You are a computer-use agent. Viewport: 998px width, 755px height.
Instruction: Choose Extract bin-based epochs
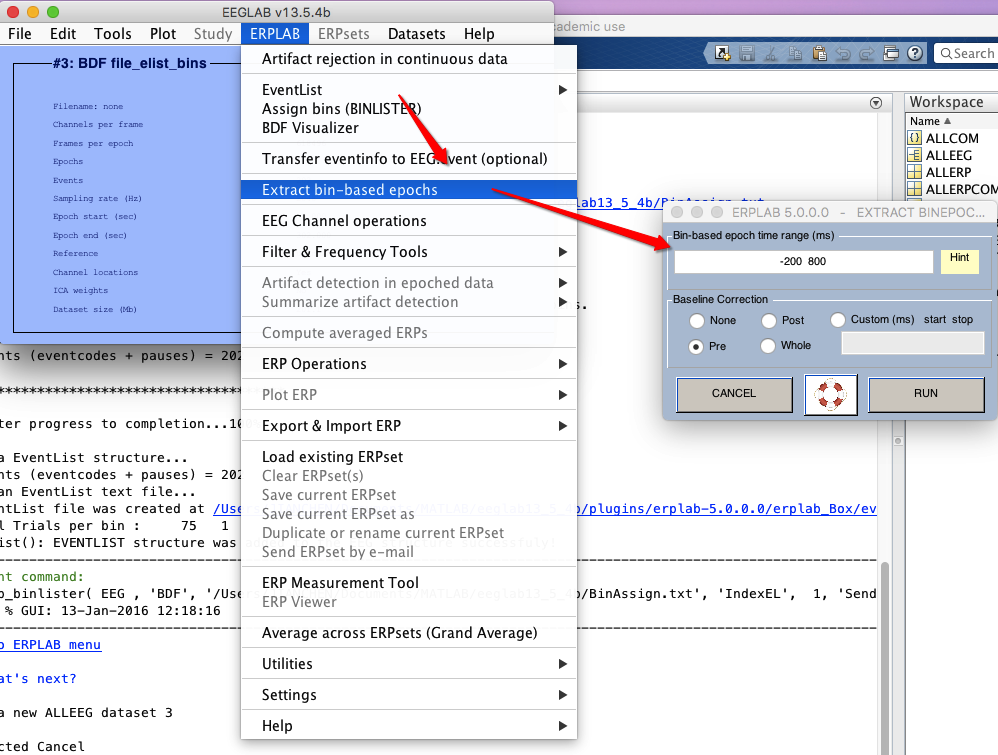click(x=409, y=190)
